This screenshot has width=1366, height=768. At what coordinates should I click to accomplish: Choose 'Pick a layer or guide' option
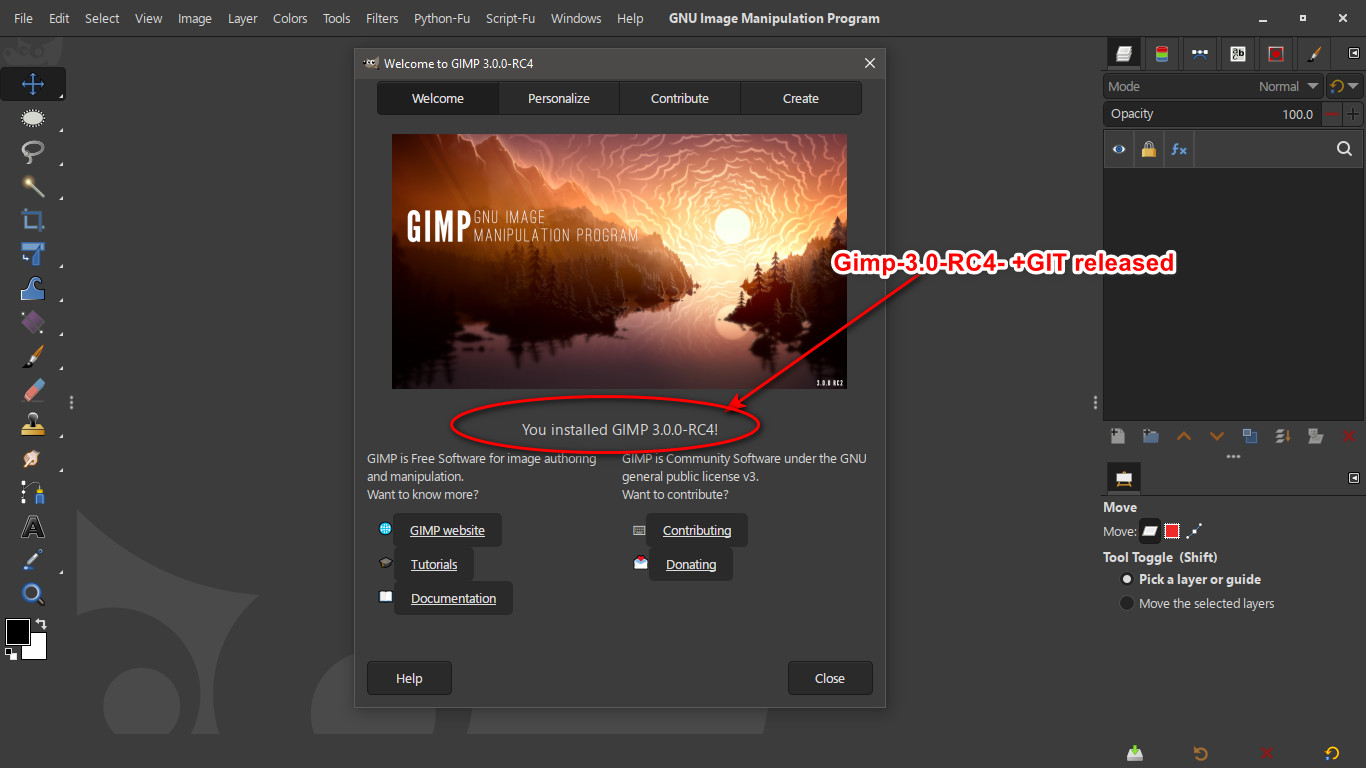pos(1191,579)
